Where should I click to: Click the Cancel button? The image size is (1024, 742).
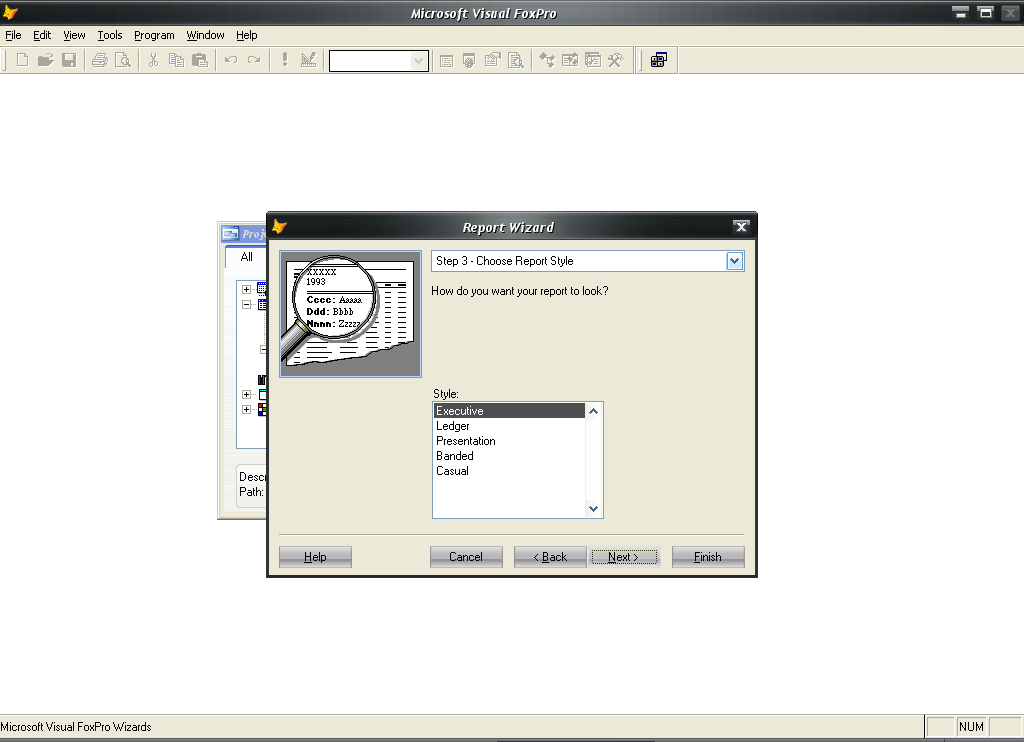pos(466,557)
